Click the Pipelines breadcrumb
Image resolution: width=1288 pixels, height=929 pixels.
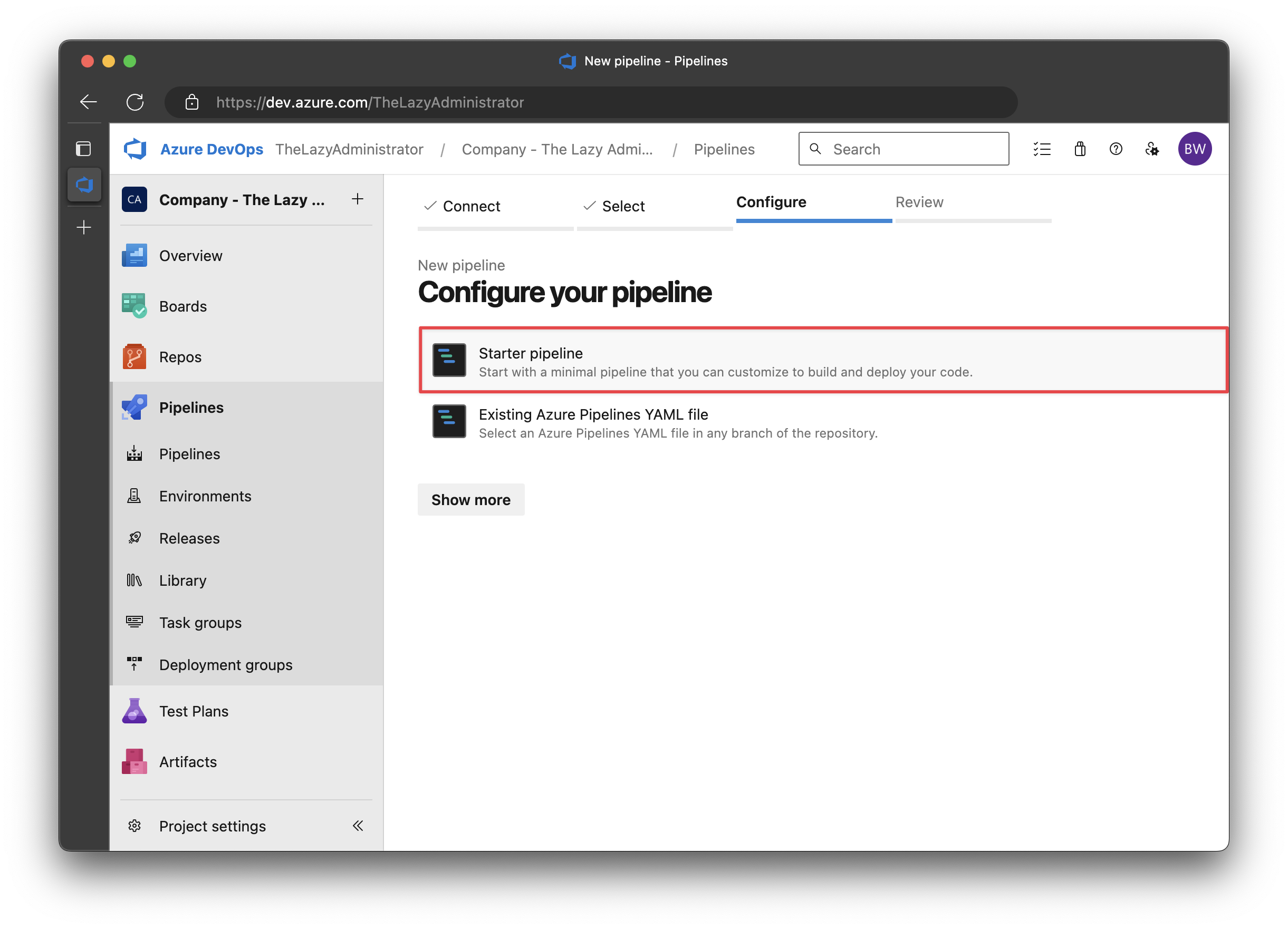[x=724, y=149]
